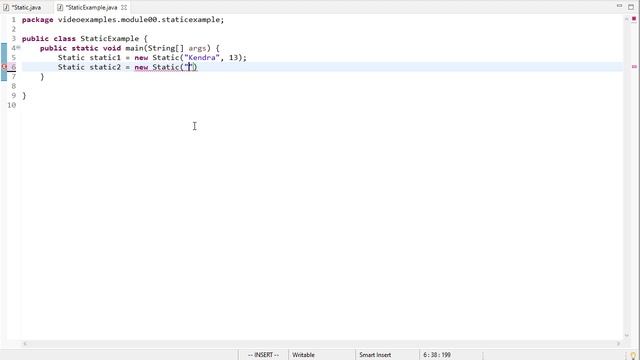This screenshot has height=360, width=640.
Task: Click the vertical scrollbar up arrow
Action: coord(627,19)
